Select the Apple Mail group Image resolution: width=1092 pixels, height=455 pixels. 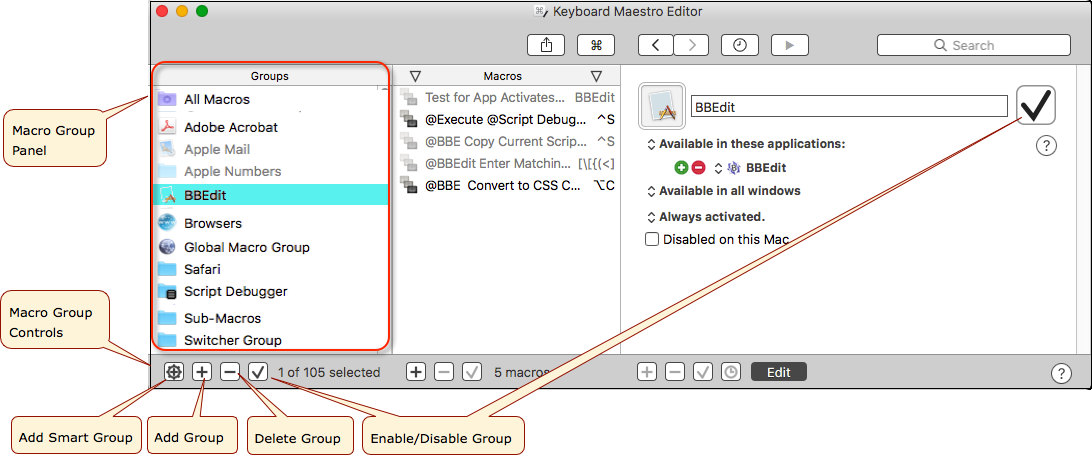pyautogui.click(x=268, y=149)
